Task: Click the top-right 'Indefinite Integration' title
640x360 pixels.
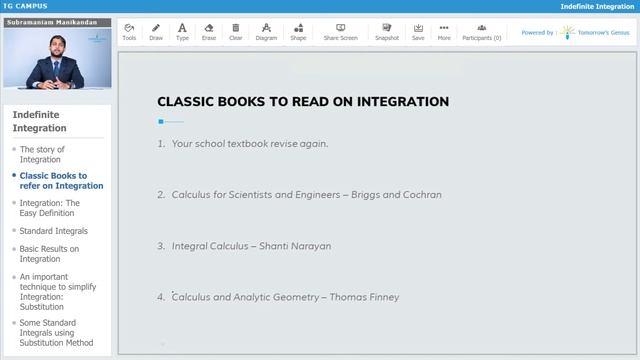Action: (x=597, y=7)
